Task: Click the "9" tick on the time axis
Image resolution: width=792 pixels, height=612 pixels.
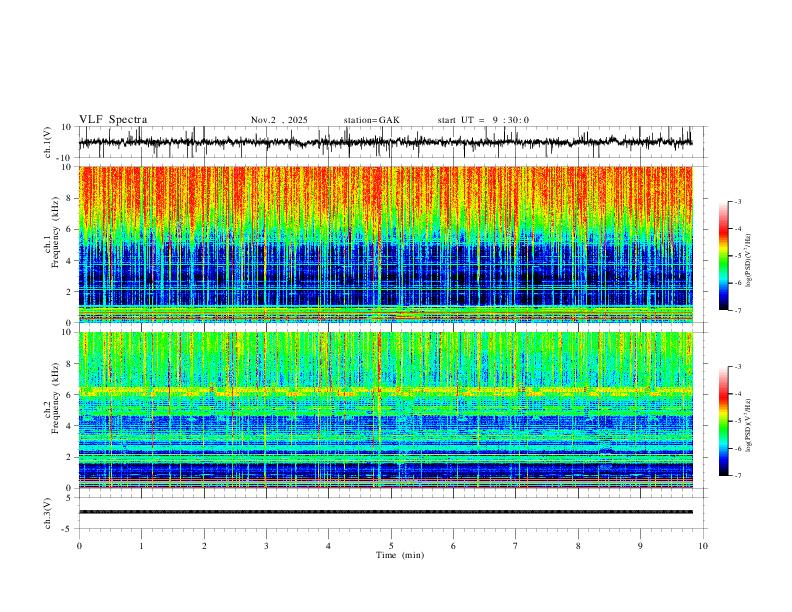Action: pos(640,546)
